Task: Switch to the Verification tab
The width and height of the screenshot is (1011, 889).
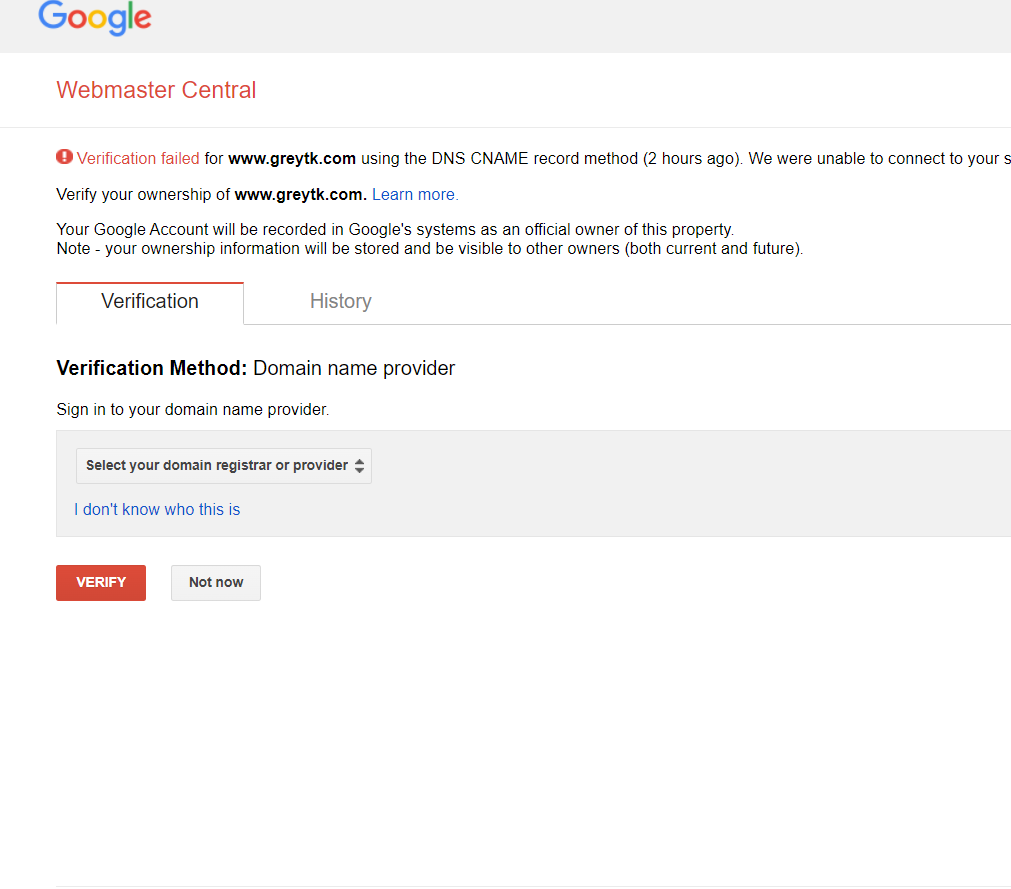Action: 150,302
